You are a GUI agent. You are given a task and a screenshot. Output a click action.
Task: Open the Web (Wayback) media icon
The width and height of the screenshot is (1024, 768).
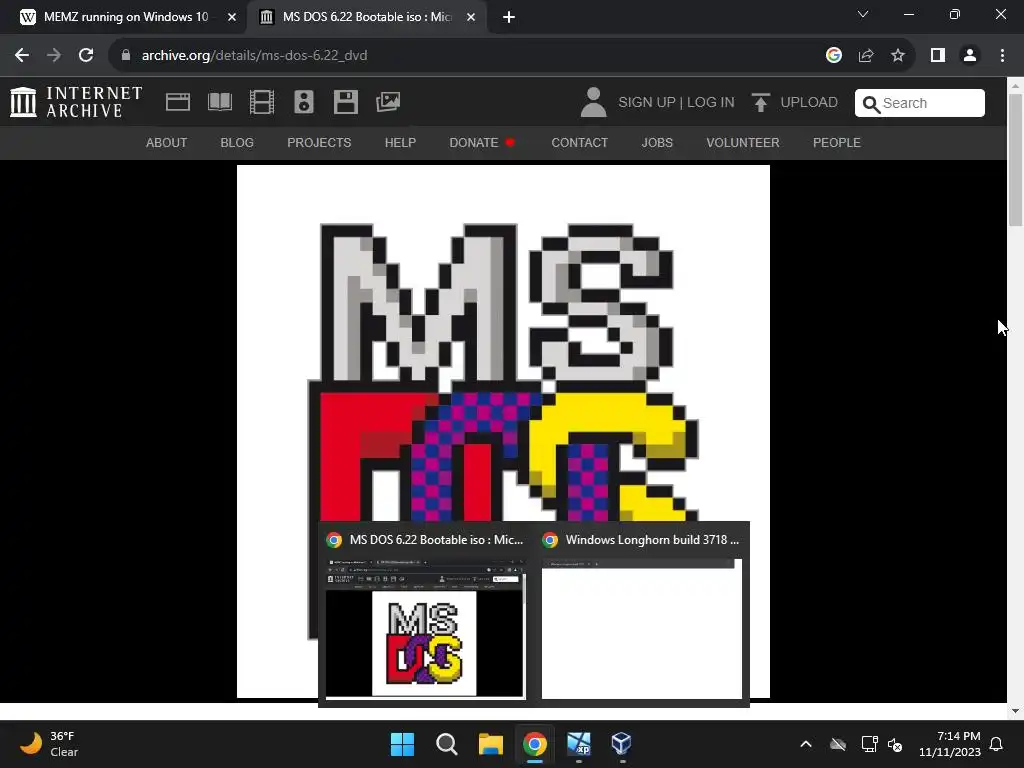click(178, 103)
